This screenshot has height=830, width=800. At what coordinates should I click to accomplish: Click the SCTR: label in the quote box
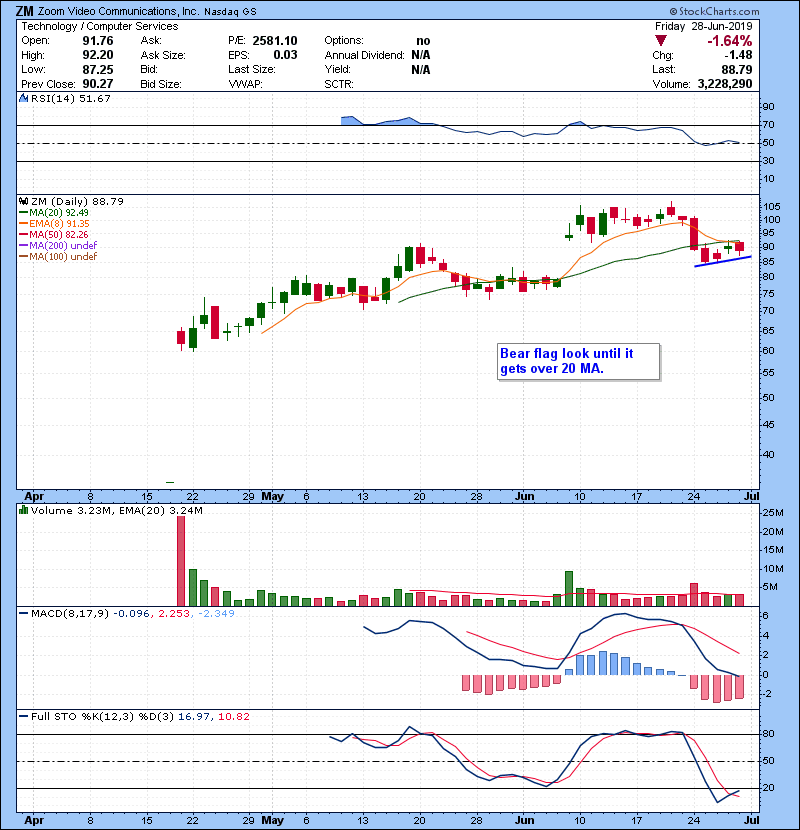coord(339,84)
